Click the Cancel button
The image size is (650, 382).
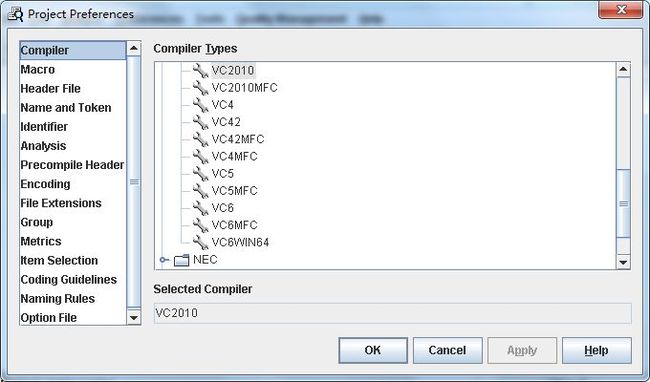click(x=447, y=350)
